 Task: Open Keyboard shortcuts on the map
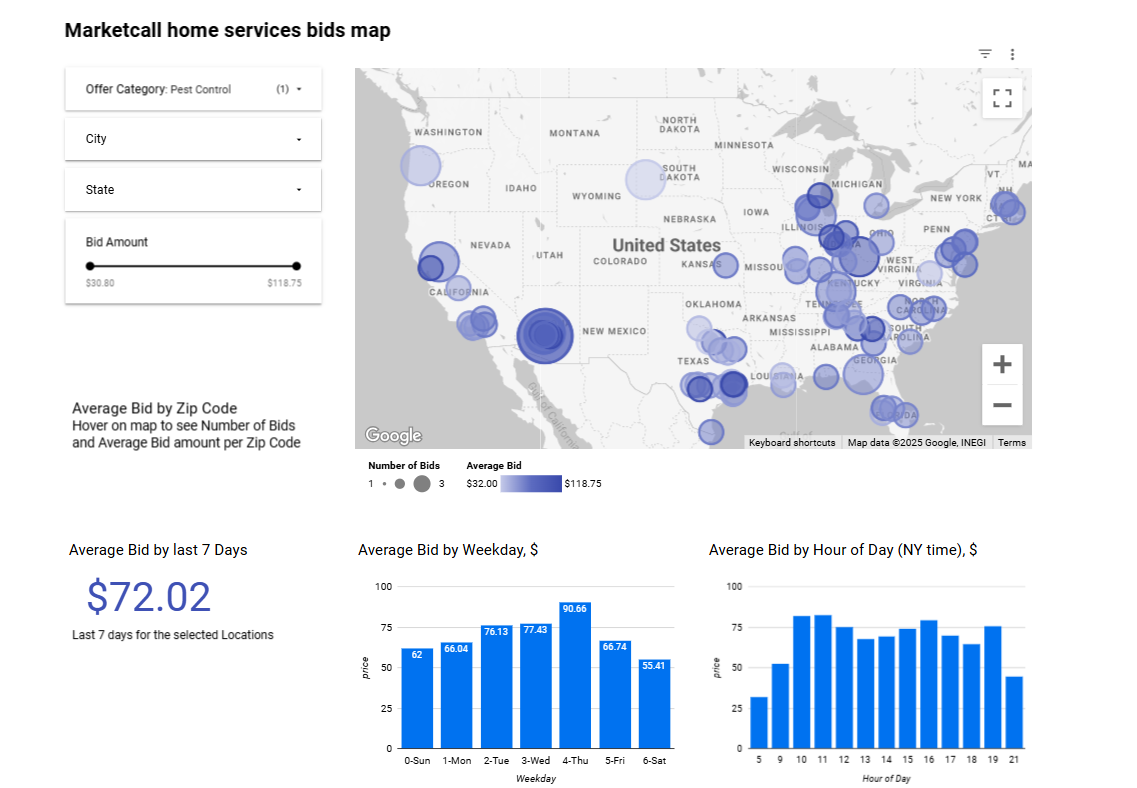792,442
